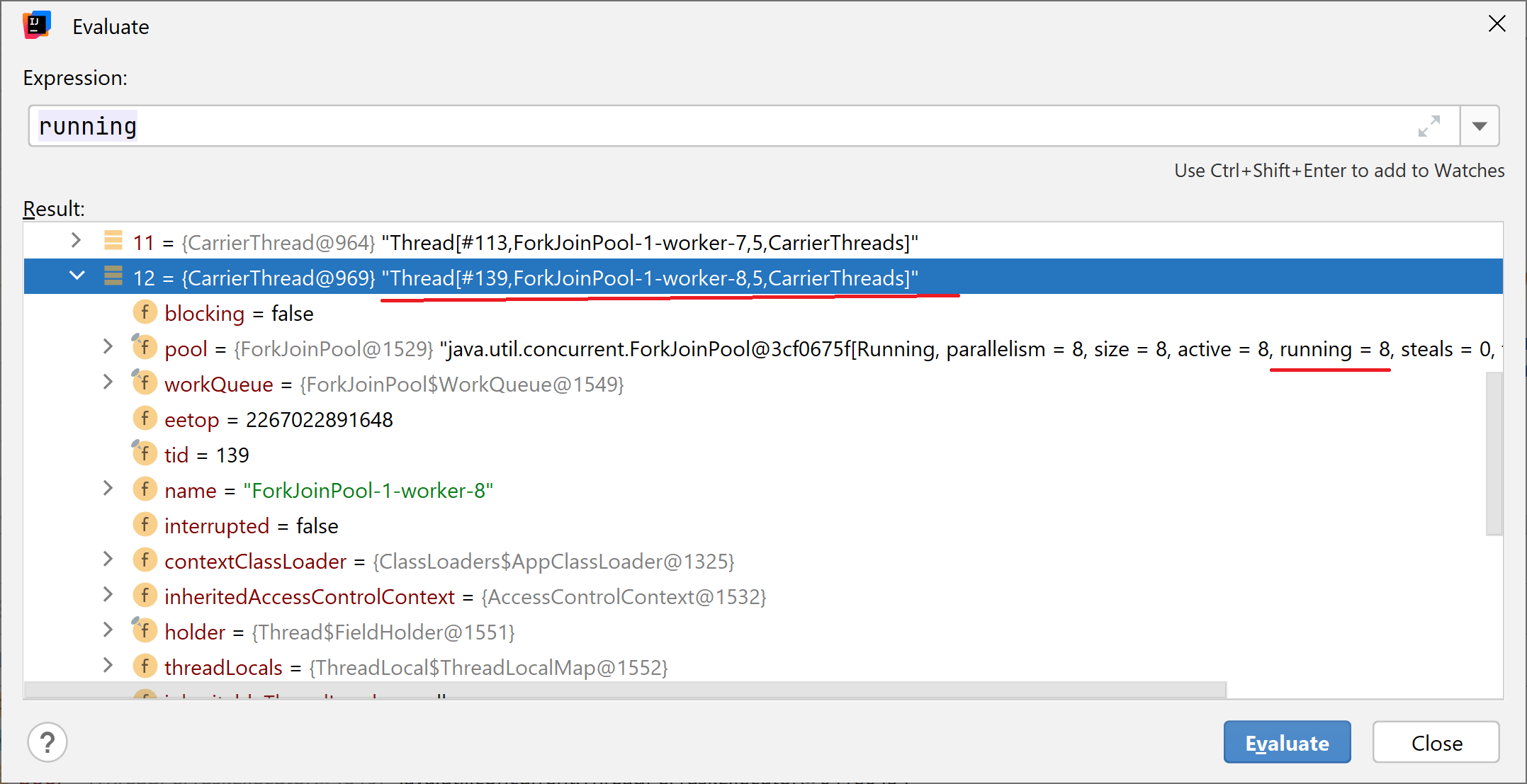Expand the threadLocals field node
Viewport: 1527px width, 784px height.
pos(108,666)
